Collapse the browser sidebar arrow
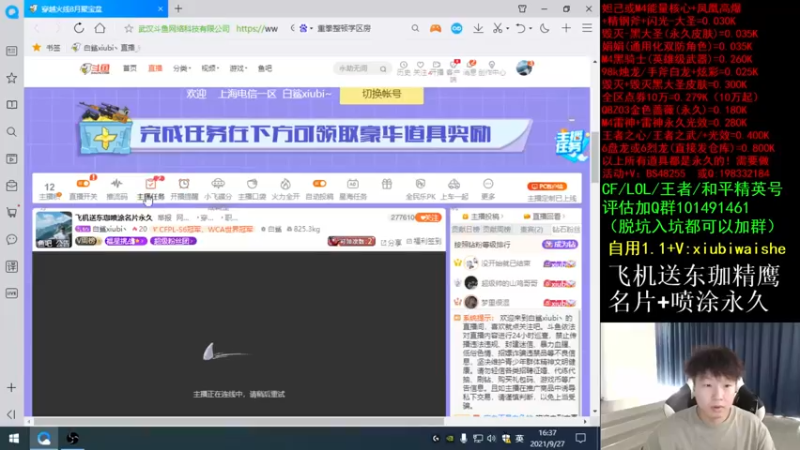The width and height of the screenshot is (800, 450). 11,414
